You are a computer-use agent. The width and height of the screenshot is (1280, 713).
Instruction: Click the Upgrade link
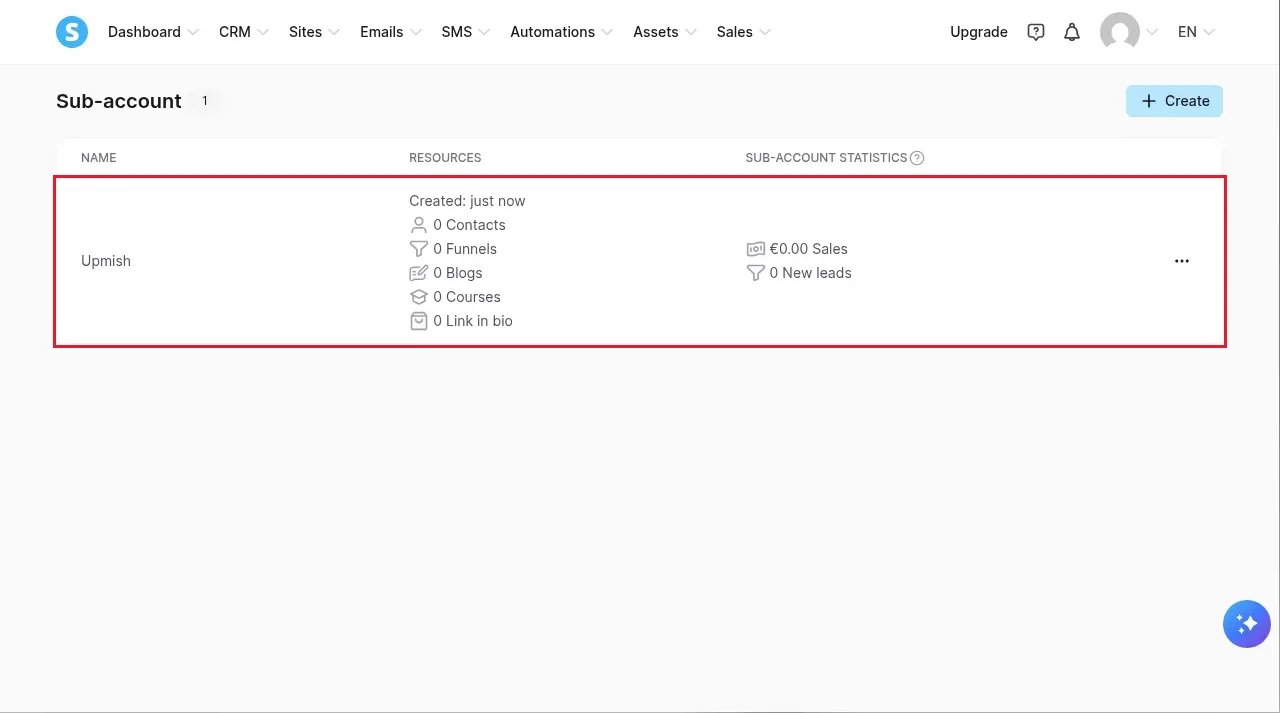[x=979, y=32]
